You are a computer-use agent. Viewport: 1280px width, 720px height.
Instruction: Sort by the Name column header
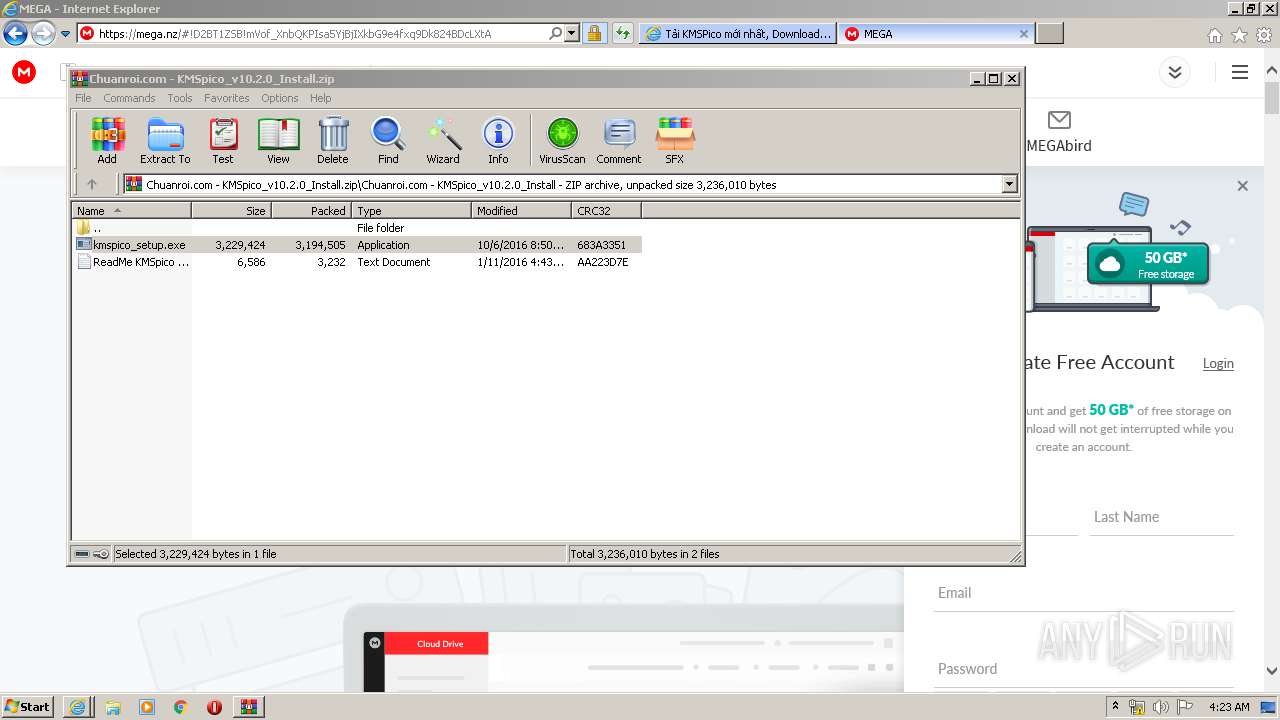coord(131,211)
